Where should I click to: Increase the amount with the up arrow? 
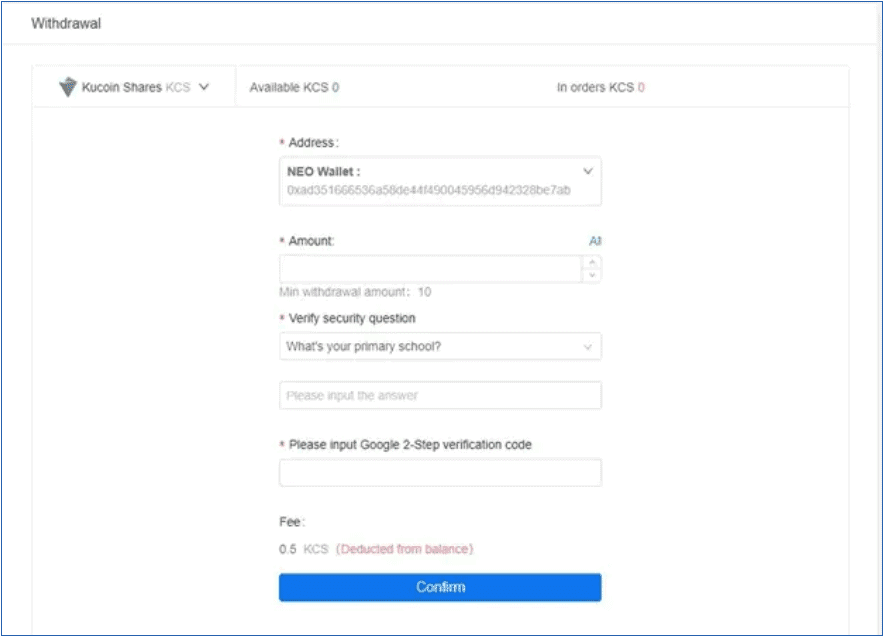tap(592, 263)
